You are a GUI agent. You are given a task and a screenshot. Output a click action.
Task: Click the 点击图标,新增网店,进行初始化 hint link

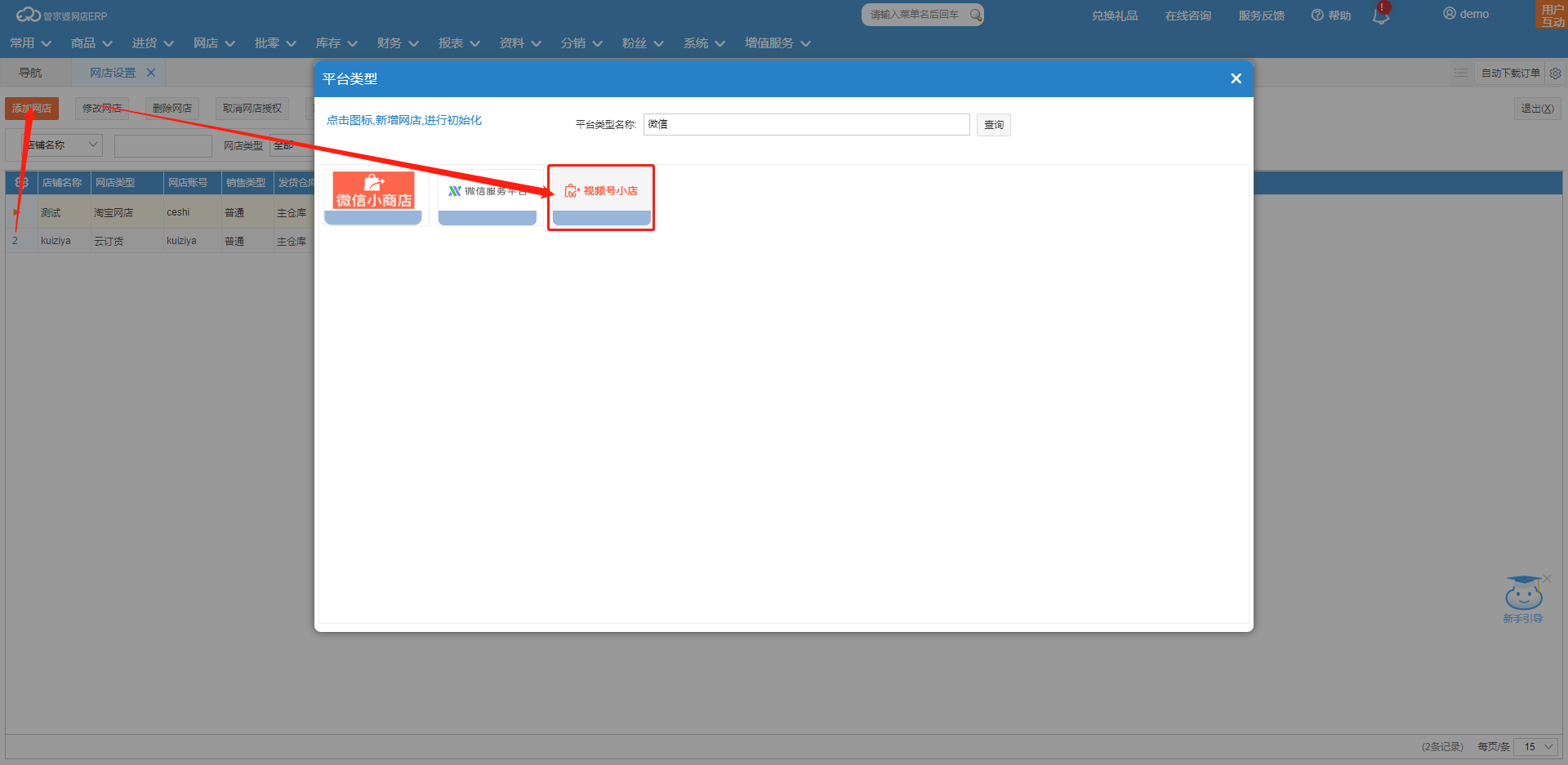pos(404,120)
